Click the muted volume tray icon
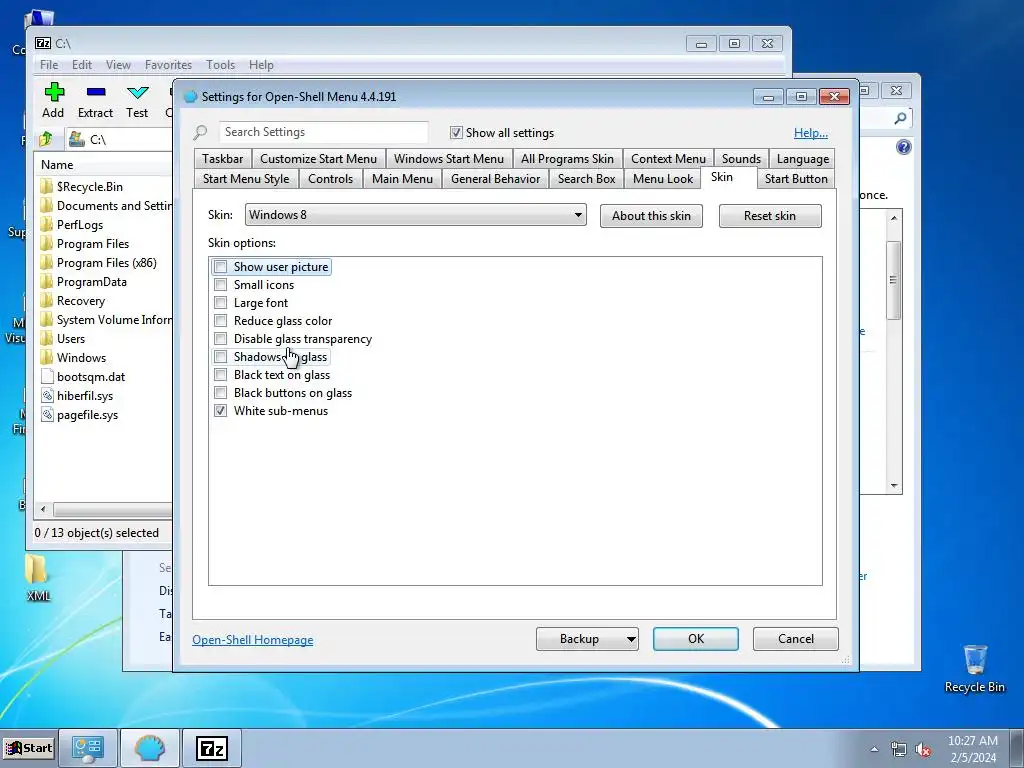Screen dimensions: 1024x768 [x=923, y=749]
